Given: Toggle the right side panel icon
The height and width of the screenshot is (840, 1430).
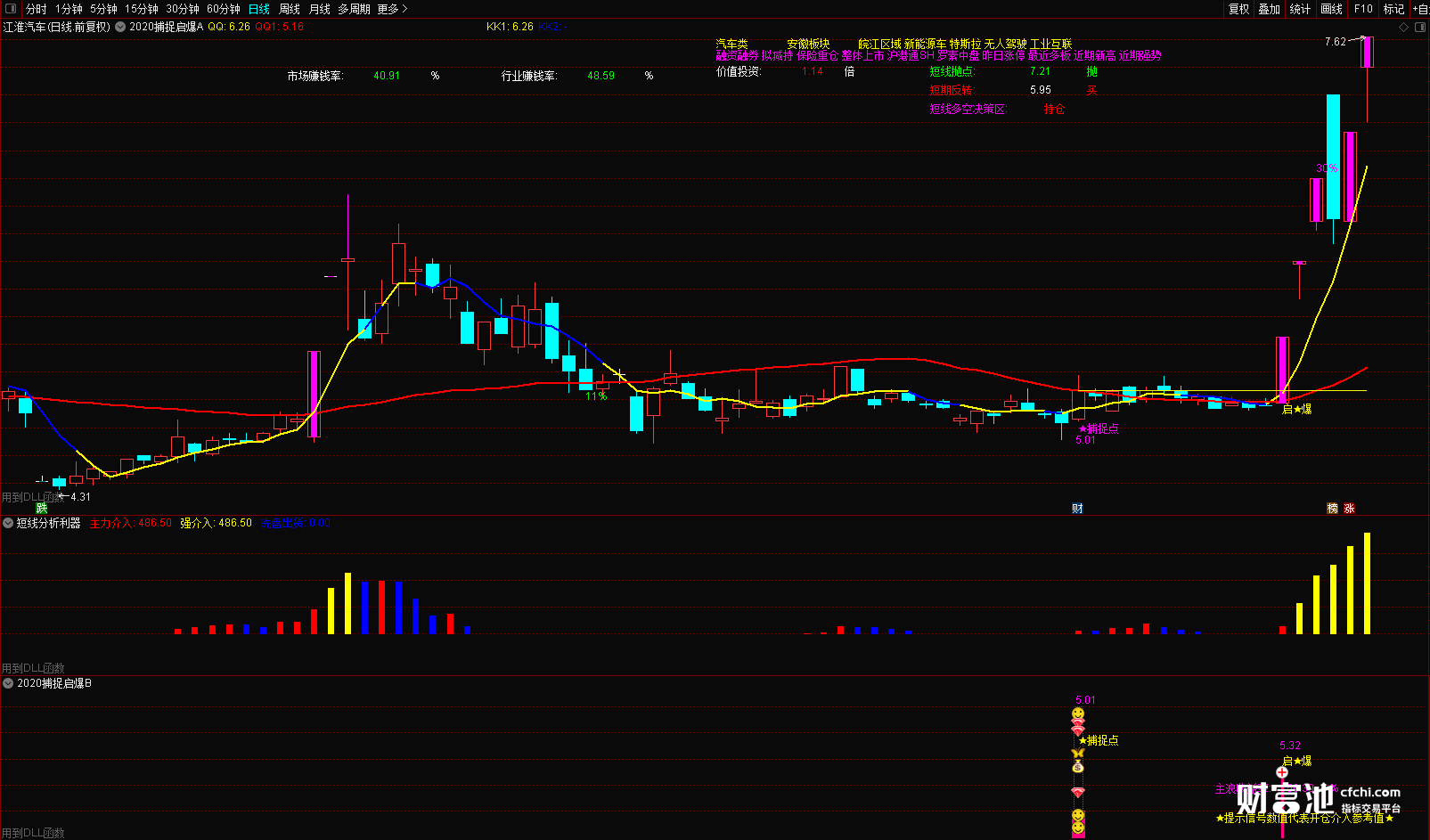Looking at the screenshot, I should click(x=1420, y=27).
